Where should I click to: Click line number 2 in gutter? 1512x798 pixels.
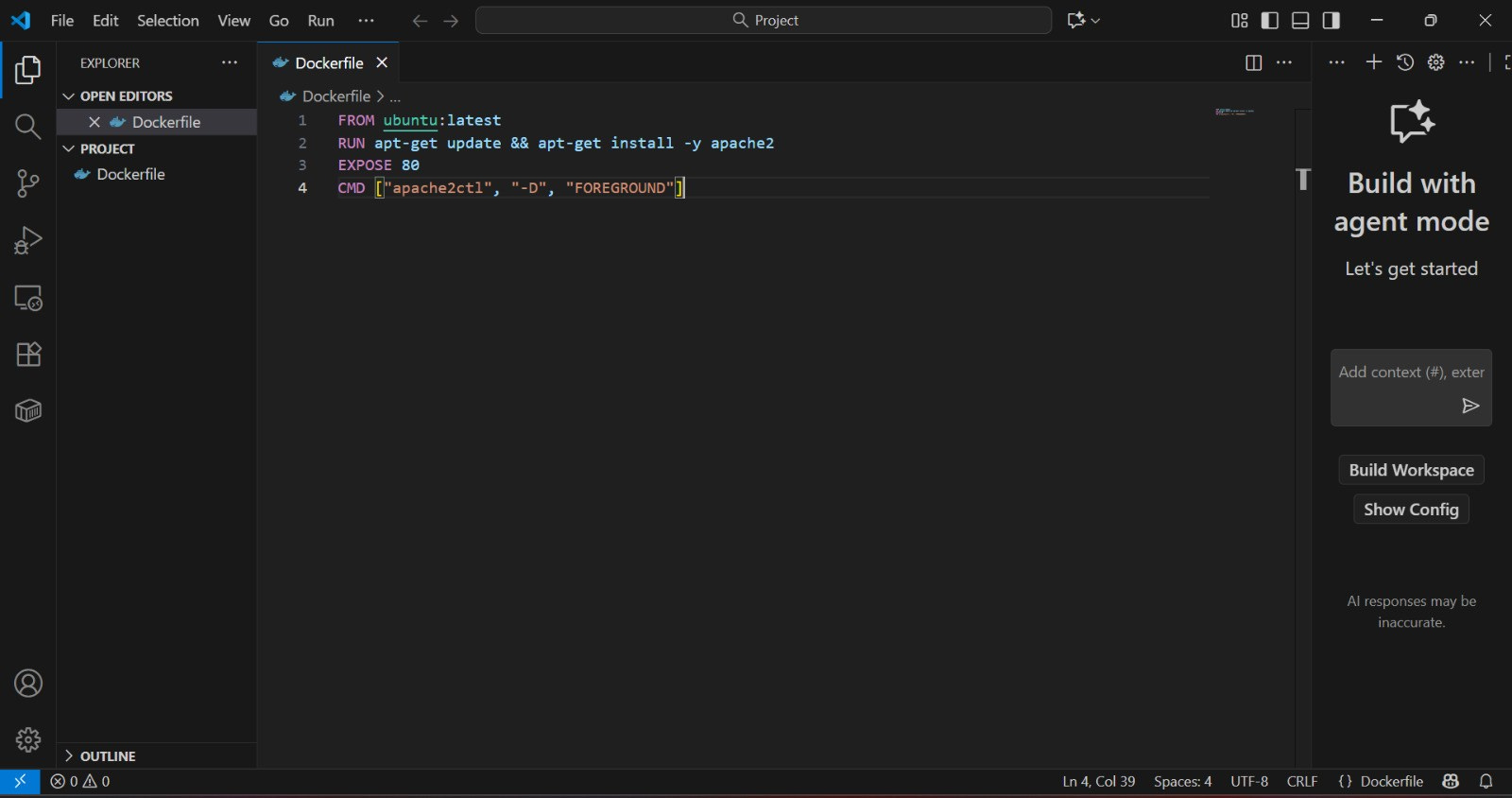tap(302, 143)
